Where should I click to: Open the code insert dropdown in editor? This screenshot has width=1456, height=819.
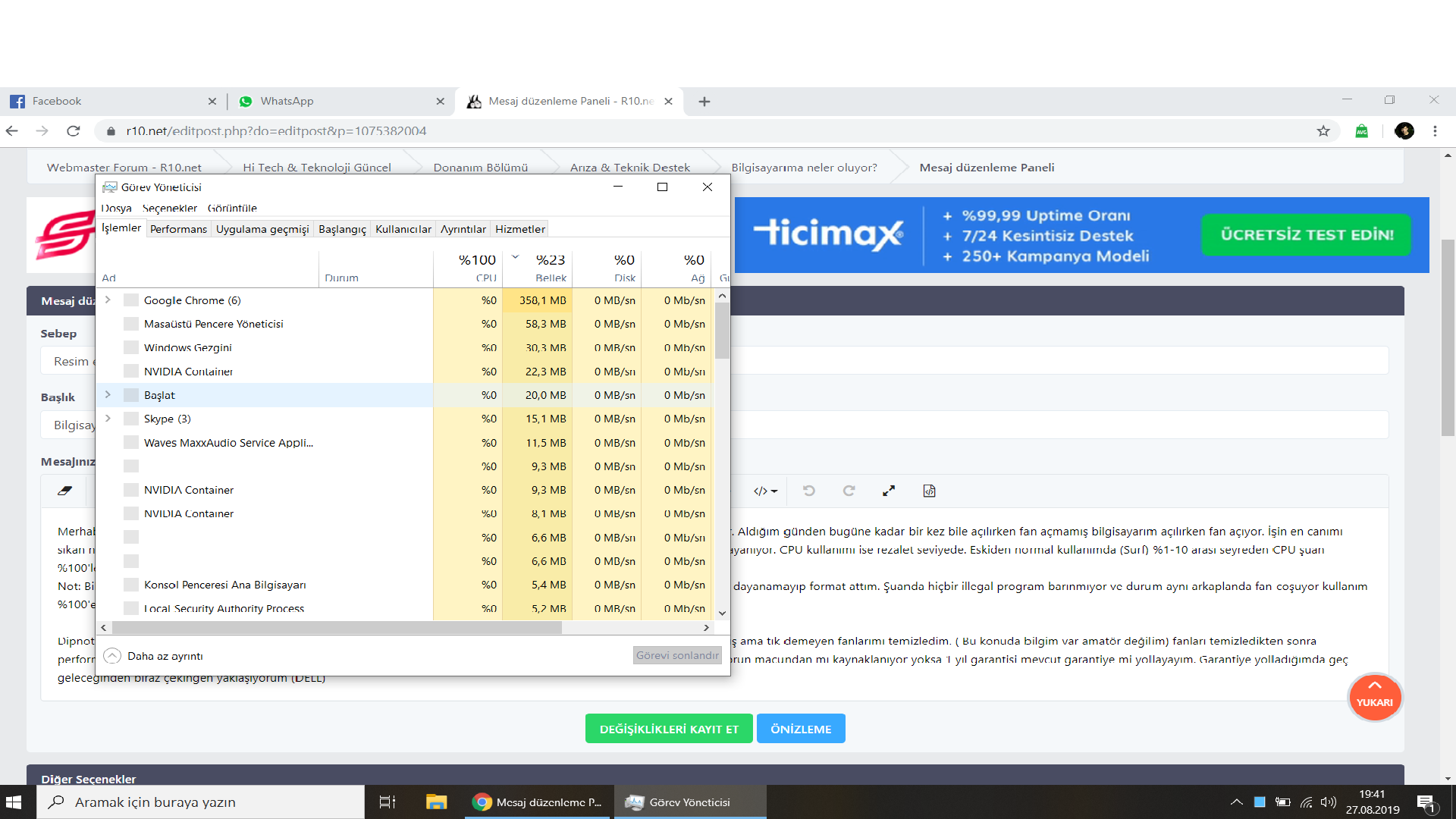coord(766,491)
